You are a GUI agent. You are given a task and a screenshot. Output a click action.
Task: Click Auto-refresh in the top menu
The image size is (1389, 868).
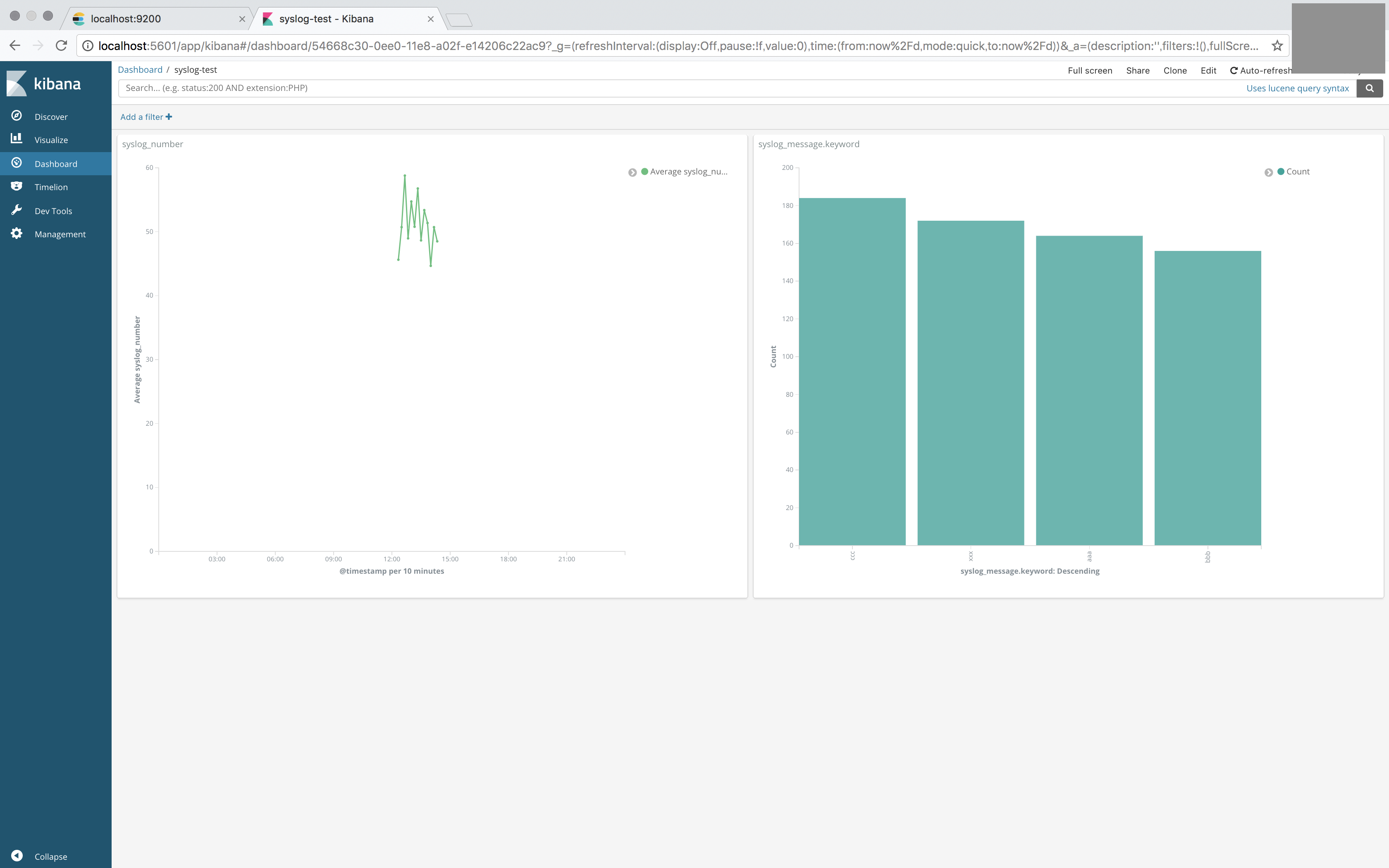(x=1260, y=70)
